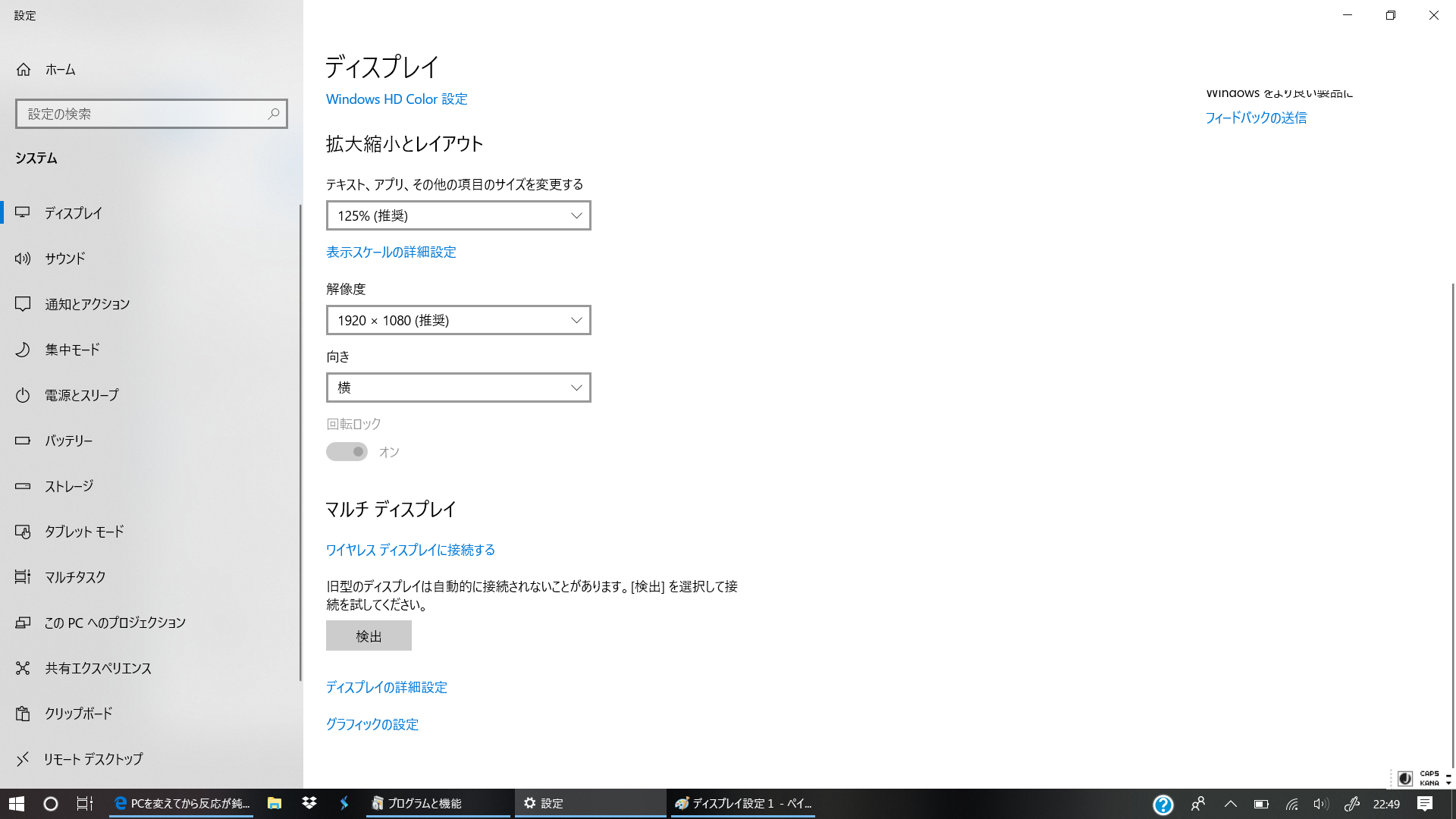Select Storage in the sidebar menu

(x=68, y=486)
